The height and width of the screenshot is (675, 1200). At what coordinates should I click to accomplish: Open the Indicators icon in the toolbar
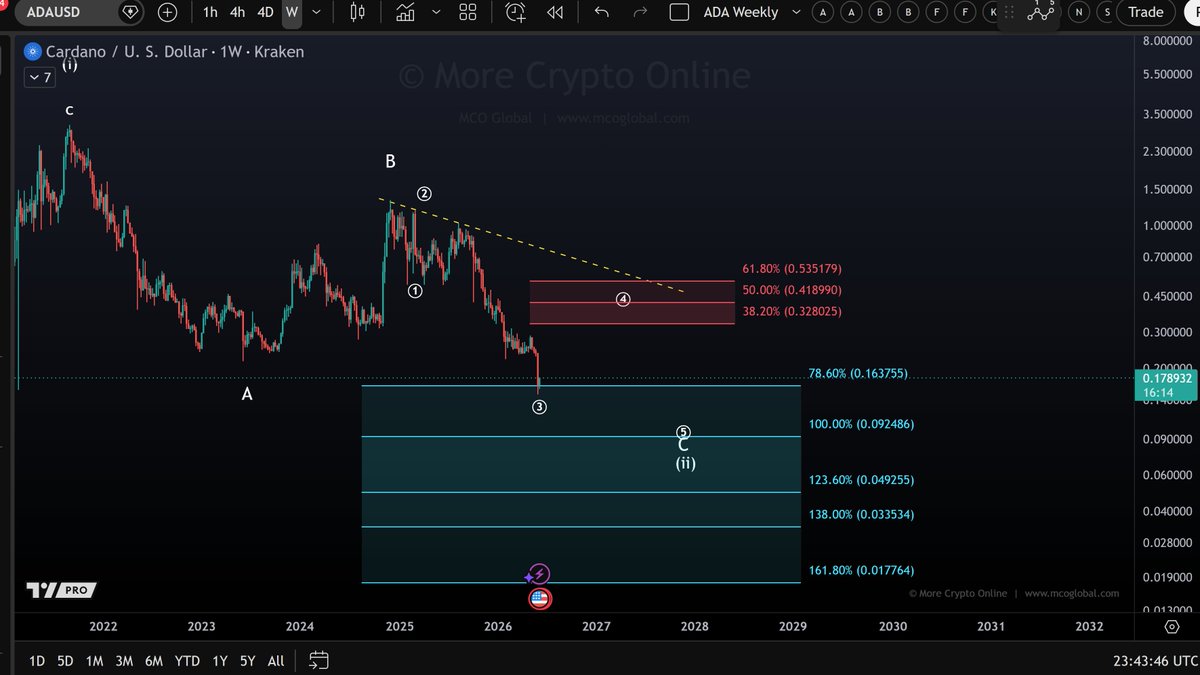pyautogui.click(x=405, y=13)
